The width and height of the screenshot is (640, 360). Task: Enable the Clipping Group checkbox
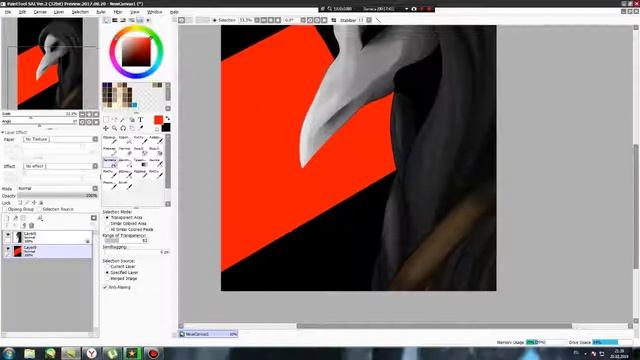(5, 209)
